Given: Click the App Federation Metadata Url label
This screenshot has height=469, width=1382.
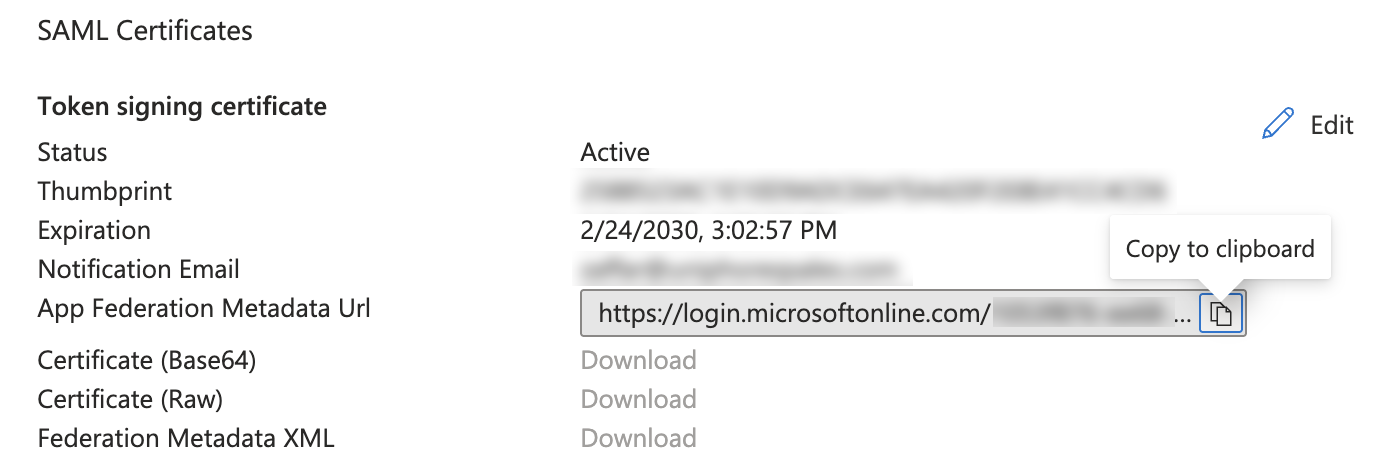Looking at the screenshot, I should pyautogui.click(x=204, y=309).
